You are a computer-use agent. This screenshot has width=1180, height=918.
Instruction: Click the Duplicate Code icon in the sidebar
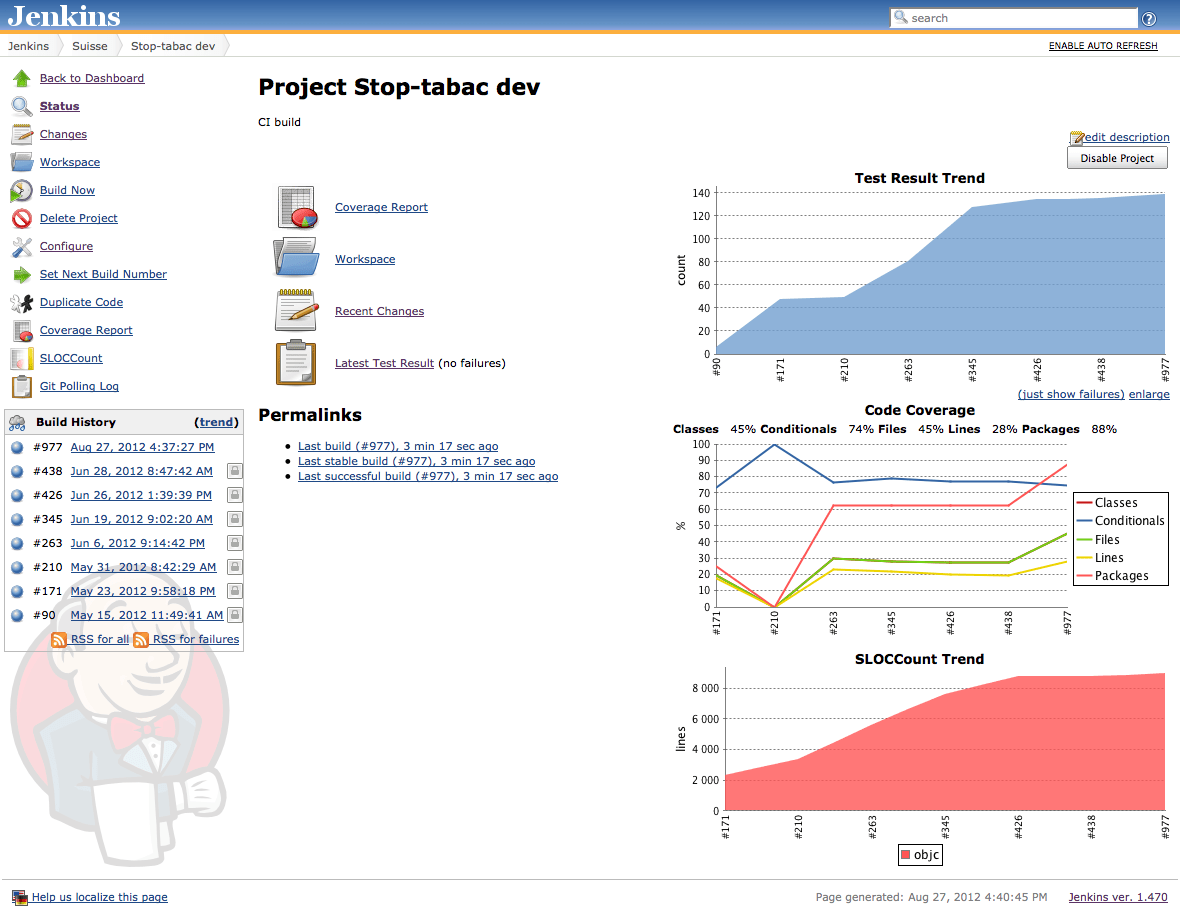[22, 303]
